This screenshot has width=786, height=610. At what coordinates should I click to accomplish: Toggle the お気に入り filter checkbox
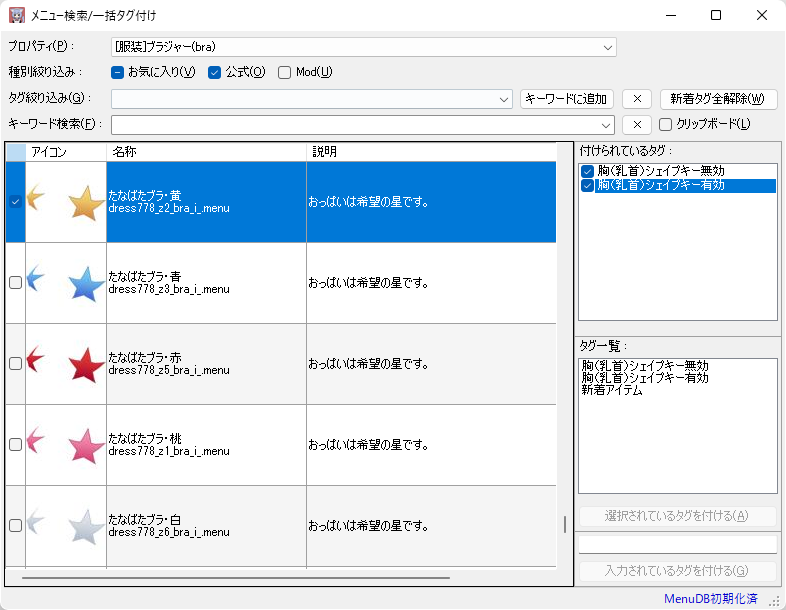click(117, 72)
